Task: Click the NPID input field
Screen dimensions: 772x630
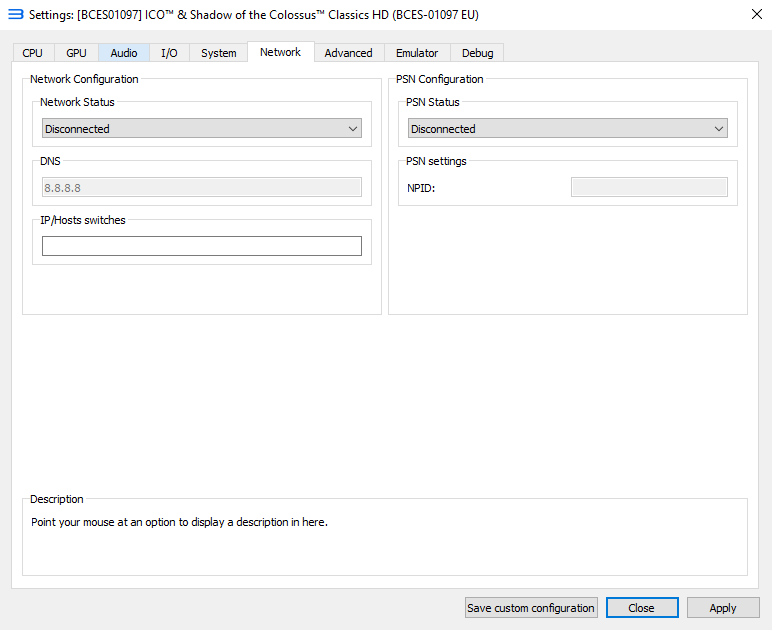Action: pyautogui.click(x=649, y=188)
